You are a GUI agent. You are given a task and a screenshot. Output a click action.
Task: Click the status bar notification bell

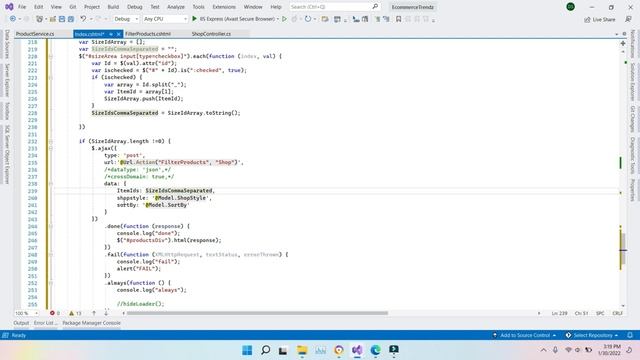click(630, 335)
